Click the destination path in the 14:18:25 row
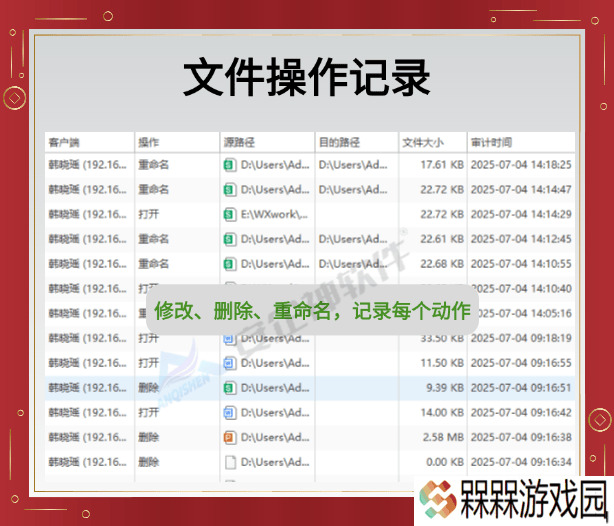The height and width of the screenshot is (526, 614). pos(353,165)
